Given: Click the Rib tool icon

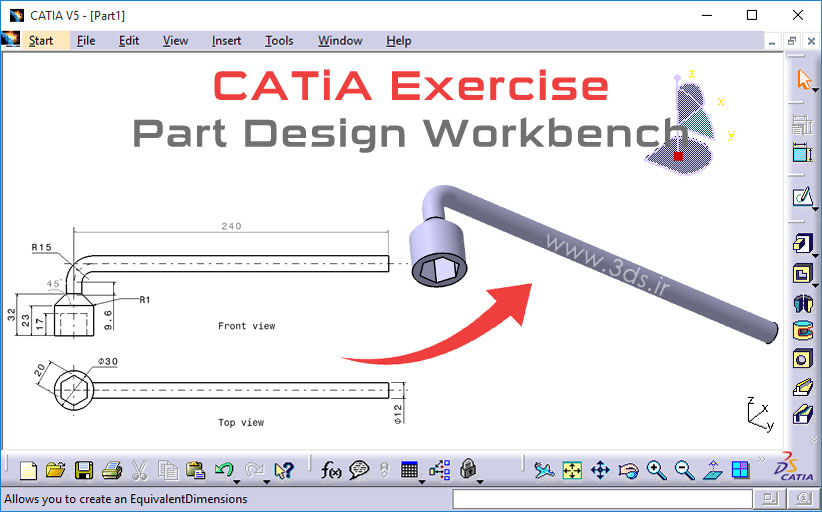Looking at the screenshot, I should pyautogui.click(x=803, y=388).
